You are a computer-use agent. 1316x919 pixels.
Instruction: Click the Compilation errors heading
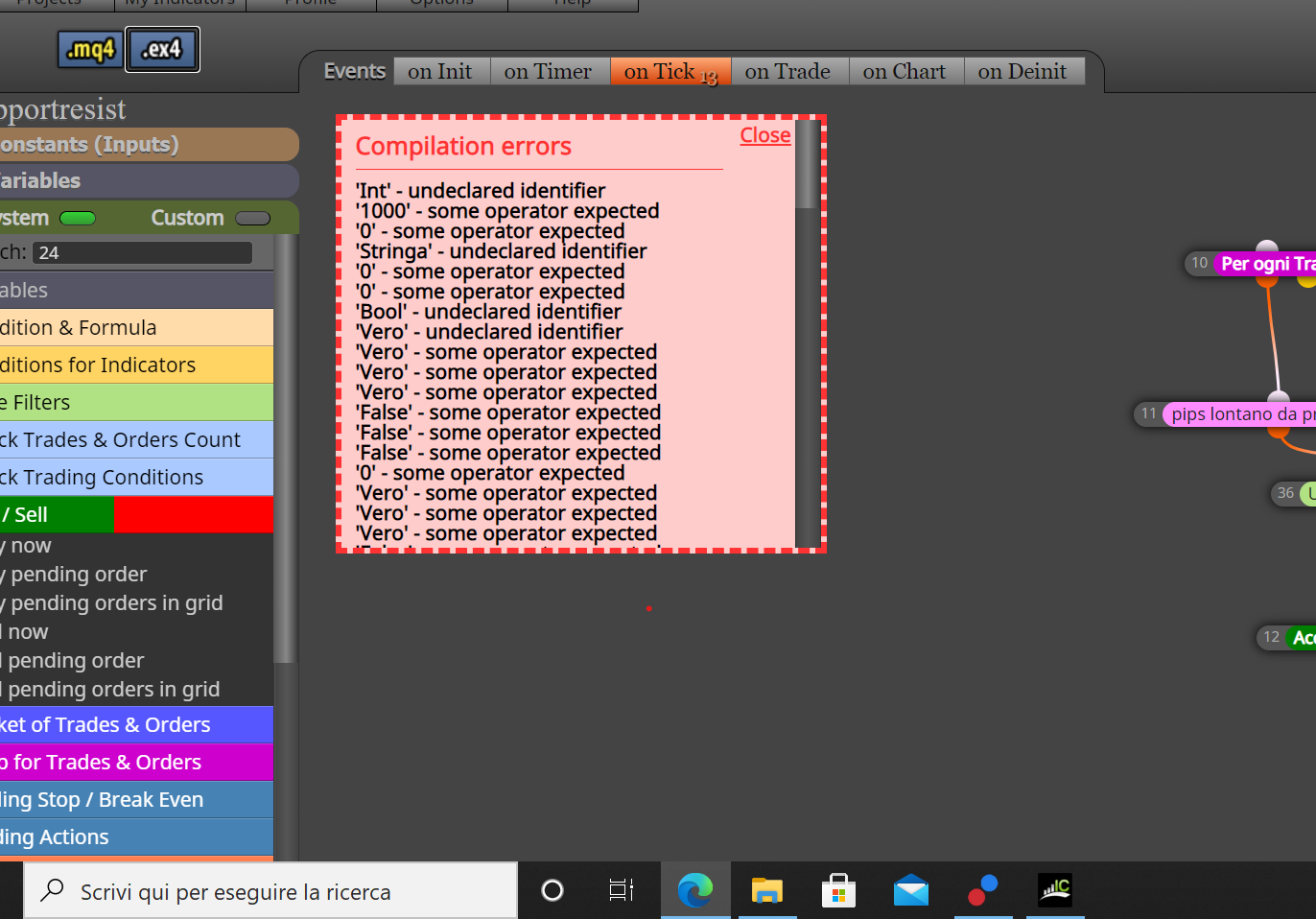(x=463, y=146)
